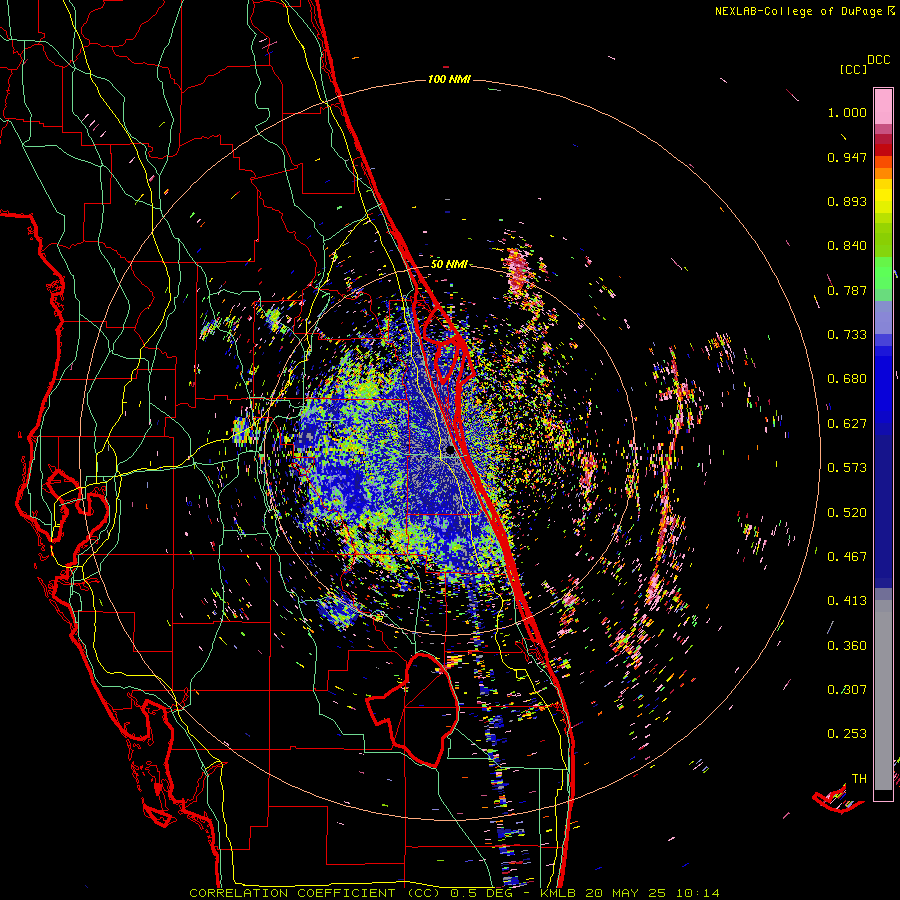Image resolution: width=900 pixels, height=900 pixels.
Task: Click the 0.627 legend value
Action: [x=847, y=424]
